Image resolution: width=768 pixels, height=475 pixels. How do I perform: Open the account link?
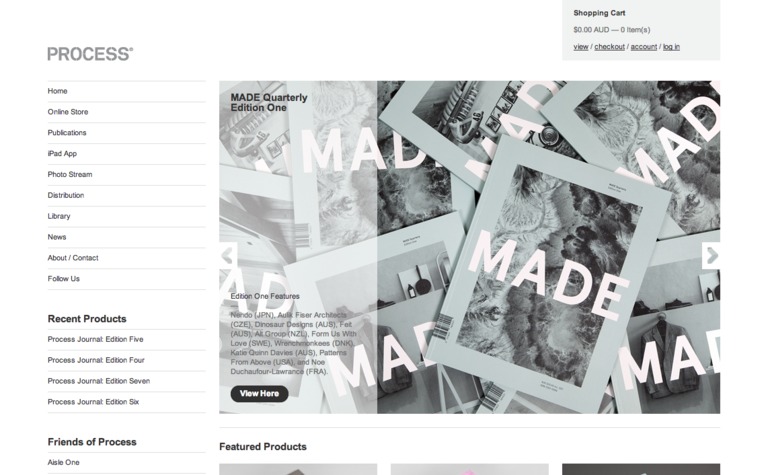644,47
